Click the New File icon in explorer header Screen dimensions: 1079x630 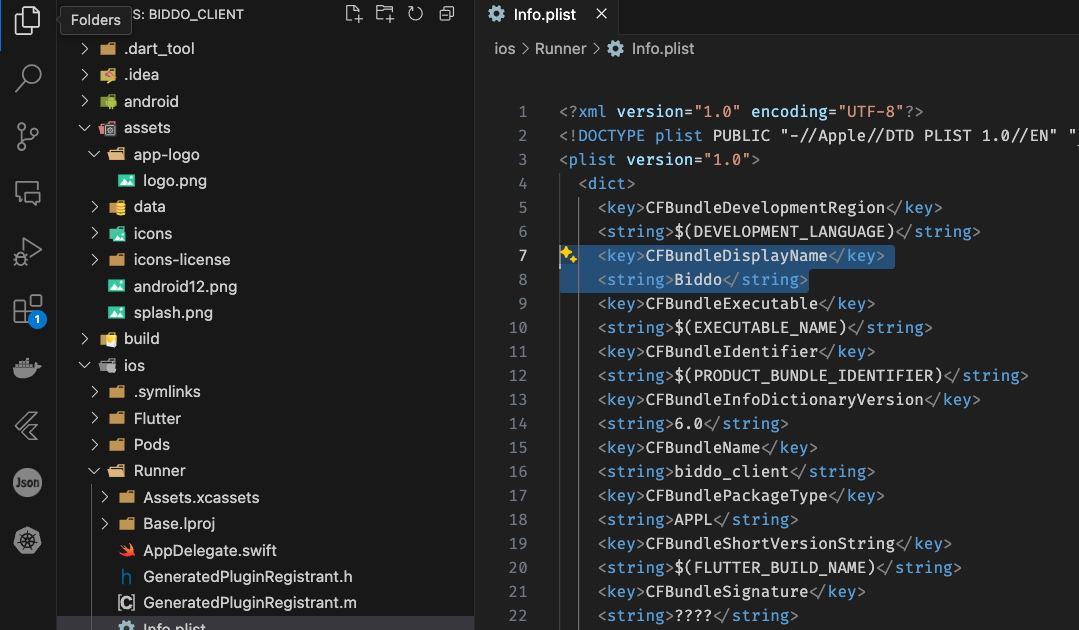coord(354,14)
